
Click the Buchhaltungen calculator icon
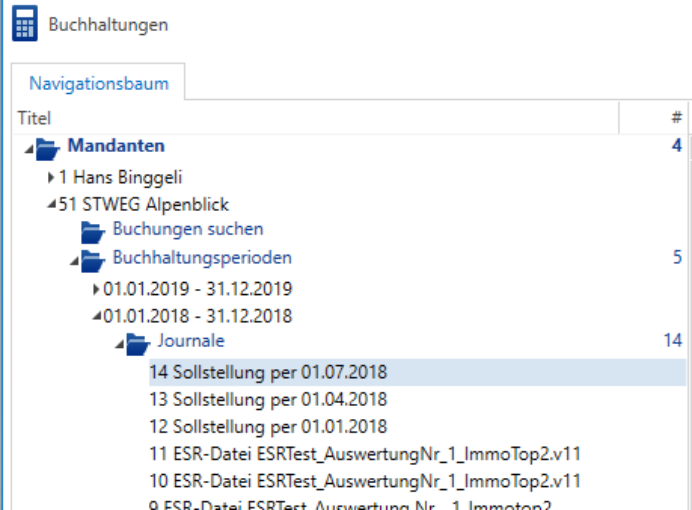(25, 23)
